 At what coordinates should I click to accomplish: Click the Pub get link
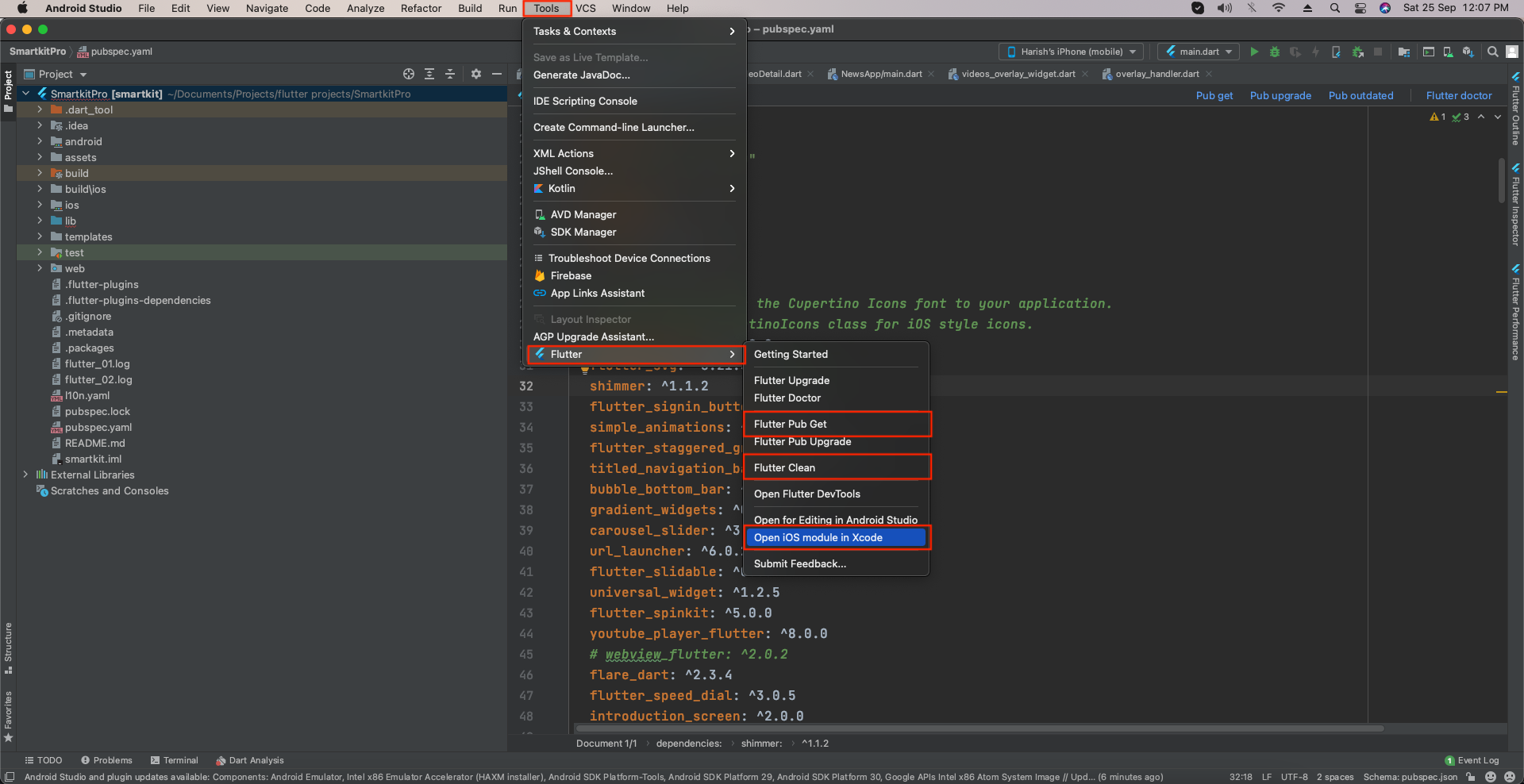(1214, 95)
